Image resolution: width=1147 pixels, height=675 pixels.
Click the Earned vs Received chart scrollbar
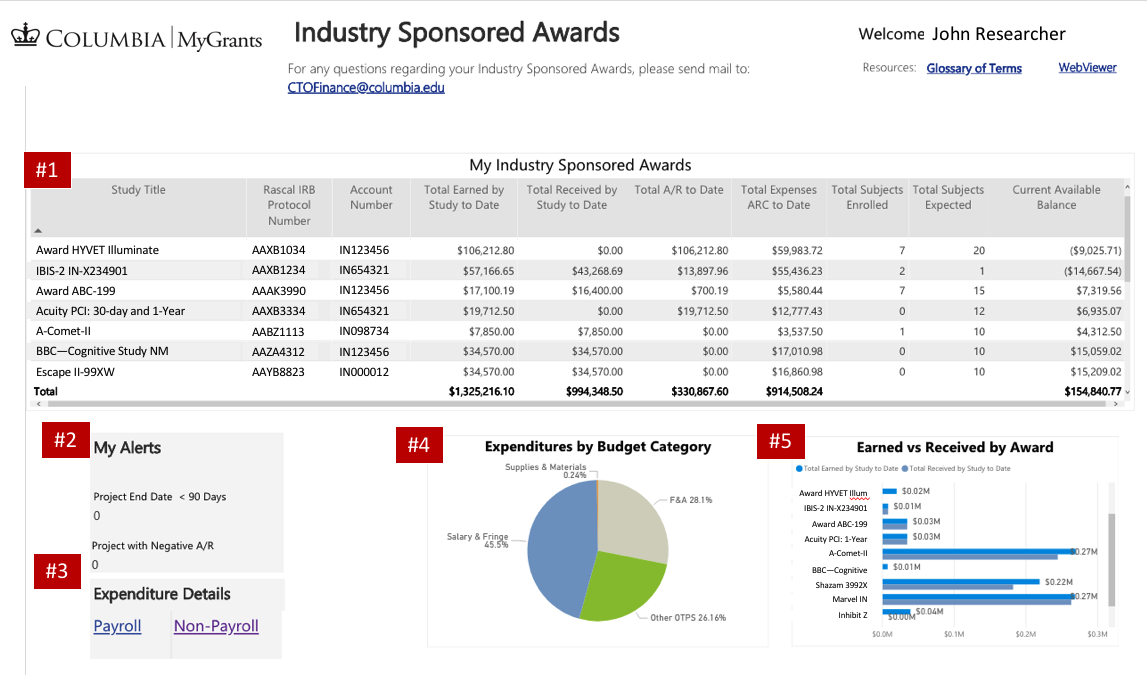pos(1112,559)
